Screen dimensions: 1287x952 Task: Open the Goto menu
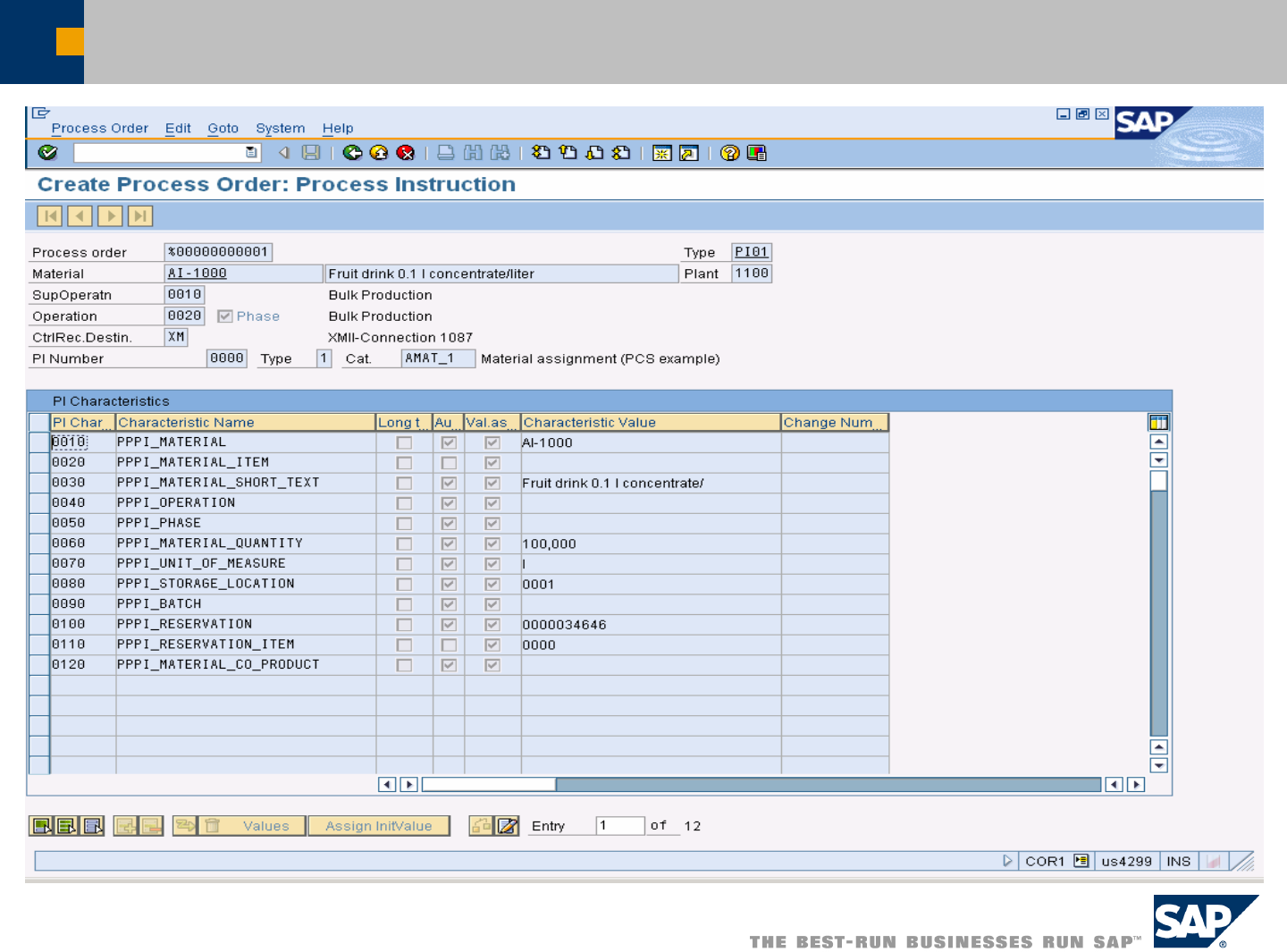[x=223, y=129]
